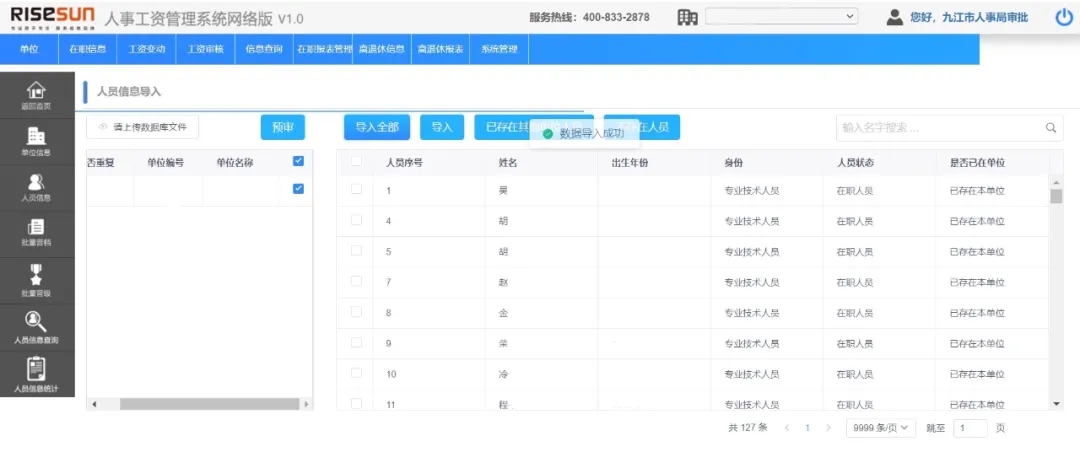
Task: Open the unit selection dropdown in header
Action: point(781,17)
